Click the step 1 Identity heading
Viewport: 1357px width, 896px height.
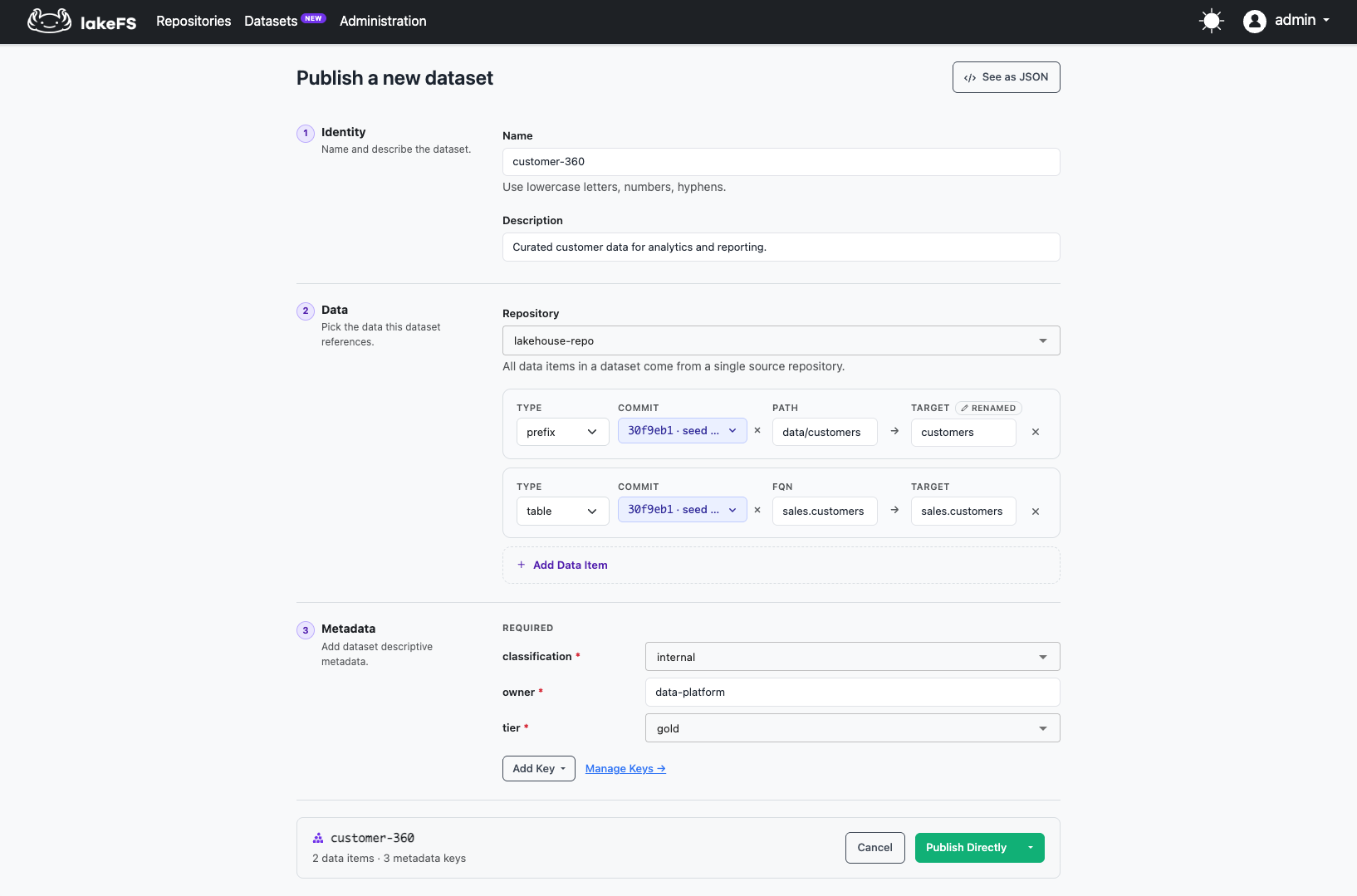tap(344, 132)
